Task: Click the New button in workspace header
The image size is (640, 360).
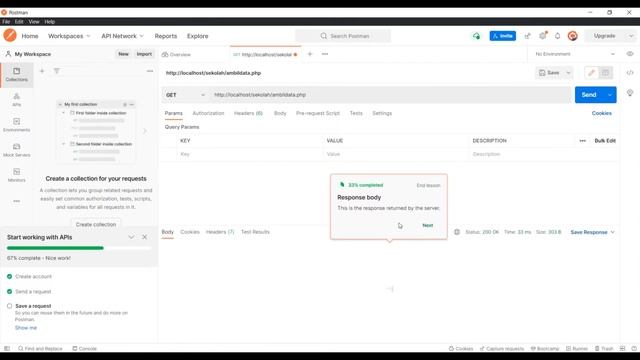Action: (123, 54)
